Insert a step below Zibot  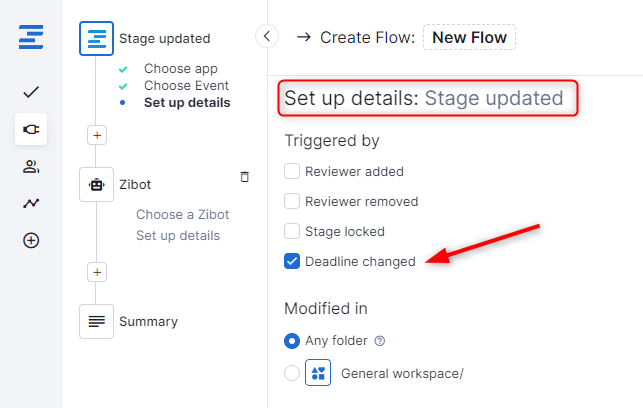(97, 271)
